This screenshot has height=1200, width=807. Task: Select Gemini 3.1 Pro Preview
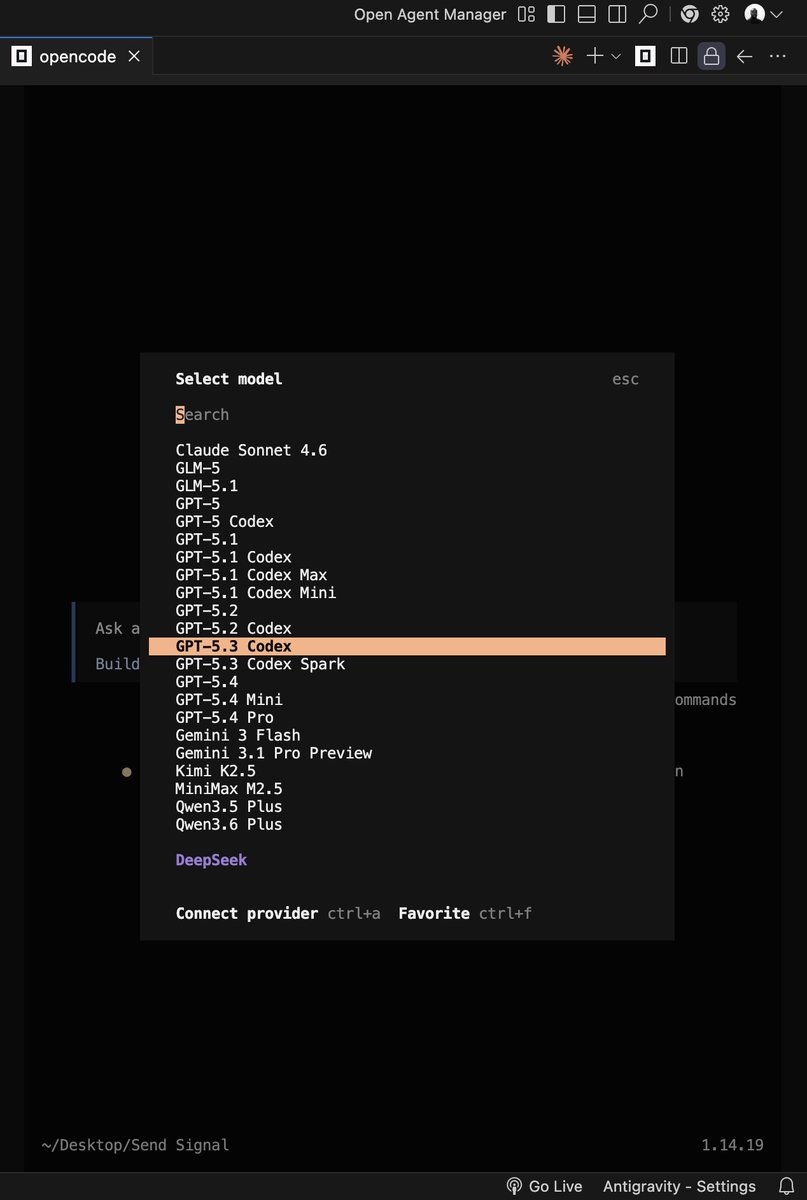407,754
